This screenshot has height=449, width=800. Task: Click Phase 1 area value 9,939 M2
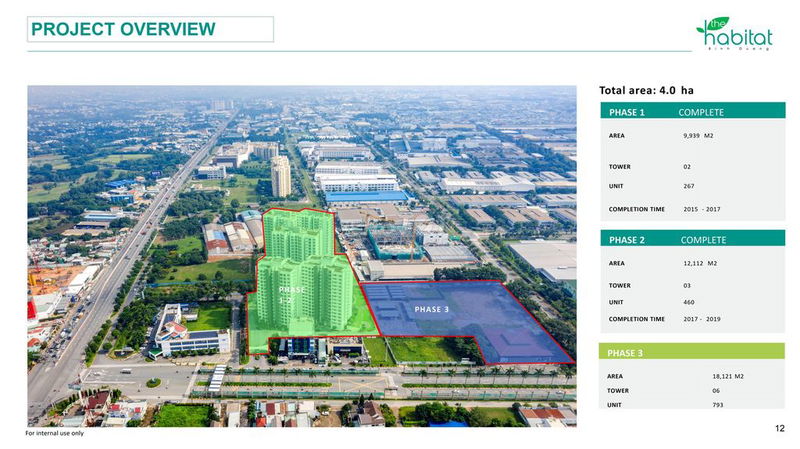tap(698, 135)
